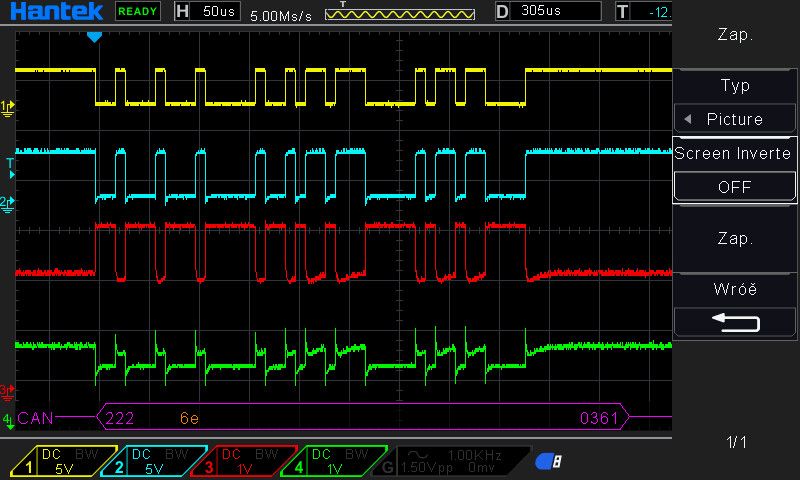Image resolution: width=800 pixels, height=480 pixels.
Task: Click the blue trigger position marker
Action: click(x=94, y=37)
